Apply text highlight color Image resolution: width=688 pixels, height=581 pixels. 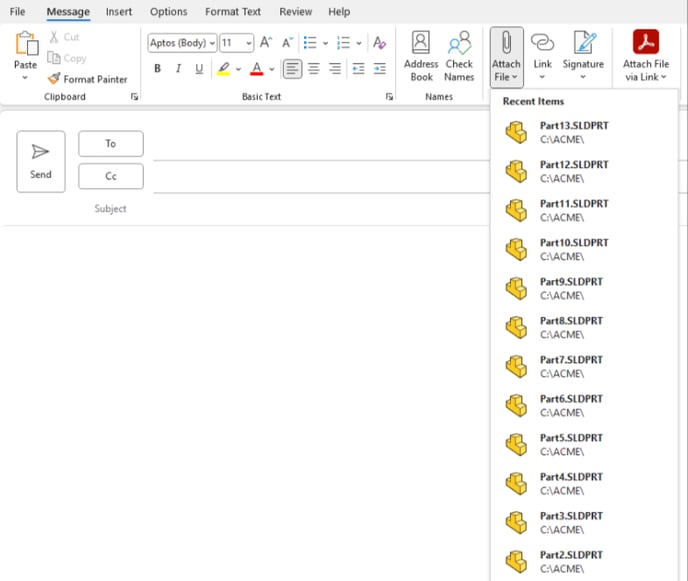(223, 69)
